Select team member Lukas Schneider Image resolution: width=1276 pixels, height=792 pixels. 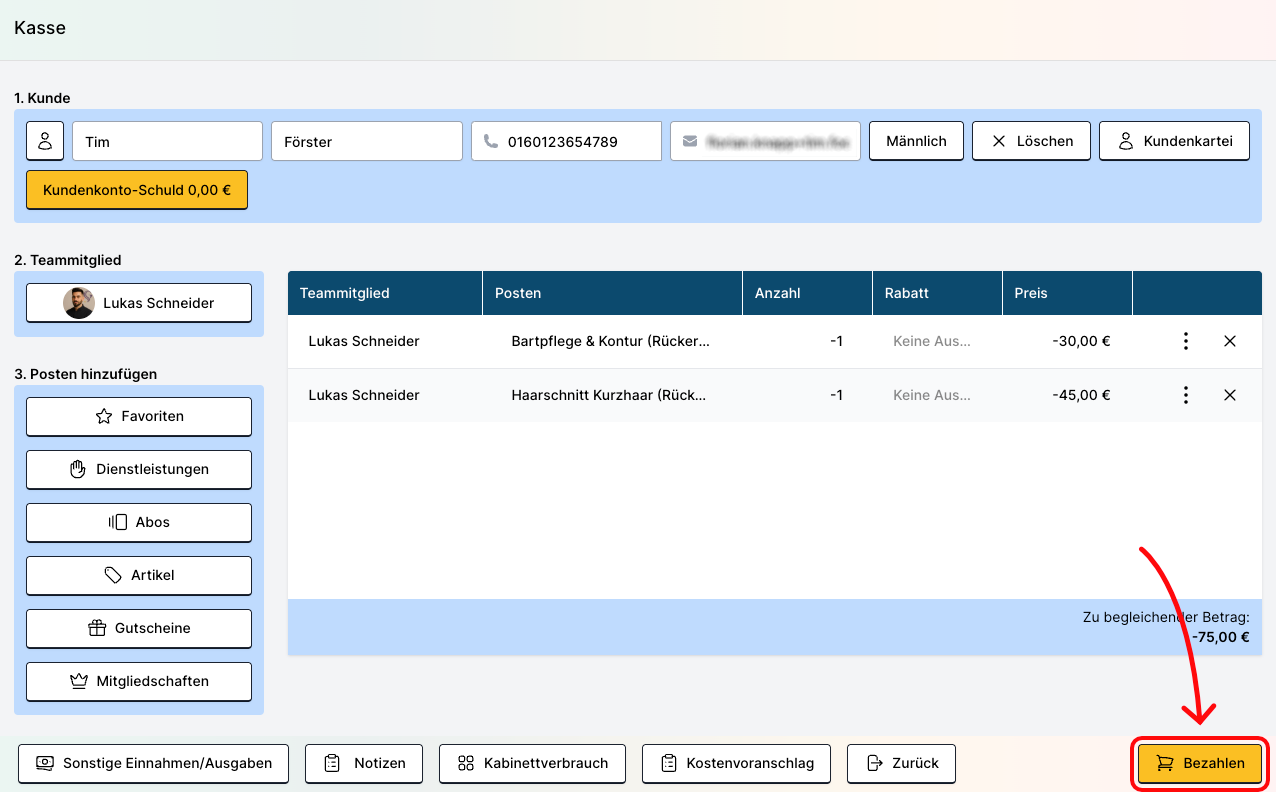click(139, 303)
